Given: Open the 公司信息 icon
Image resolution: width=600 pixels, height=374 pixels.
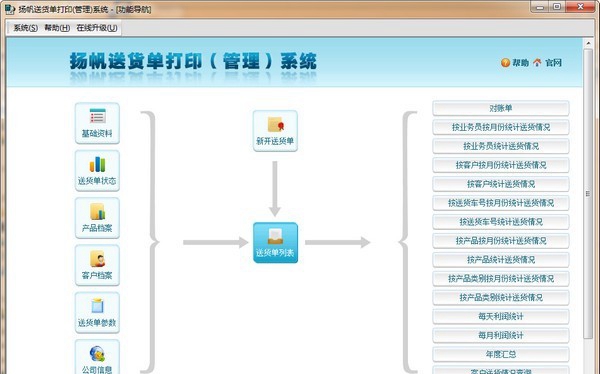Looking at the screenshot, I should coord(97,358).
